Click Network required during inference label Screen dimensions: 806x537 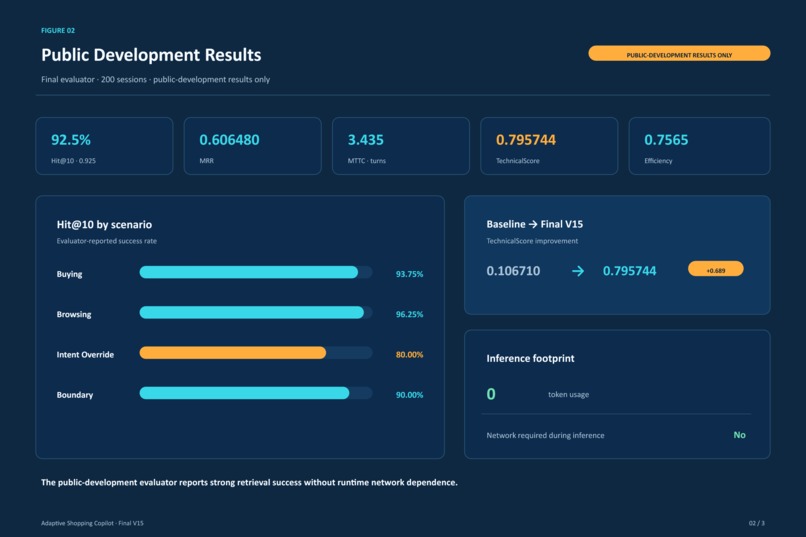click(x=545, y=435)
